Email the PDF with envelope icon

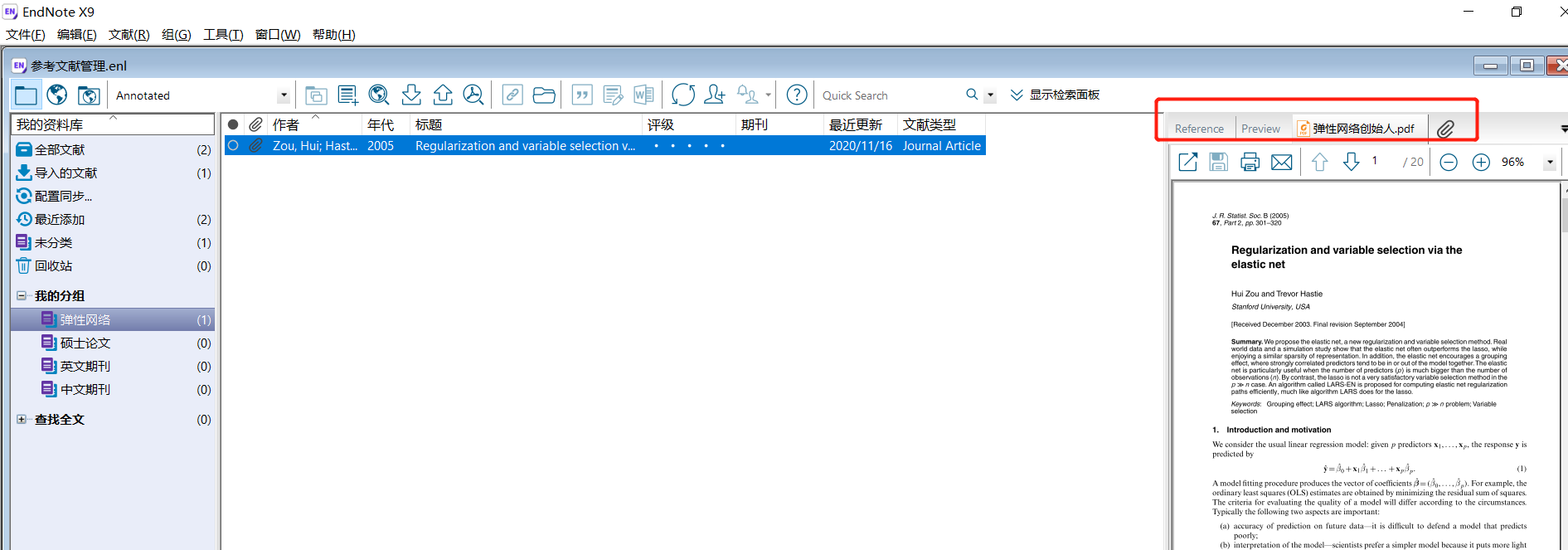[1282, 162]
